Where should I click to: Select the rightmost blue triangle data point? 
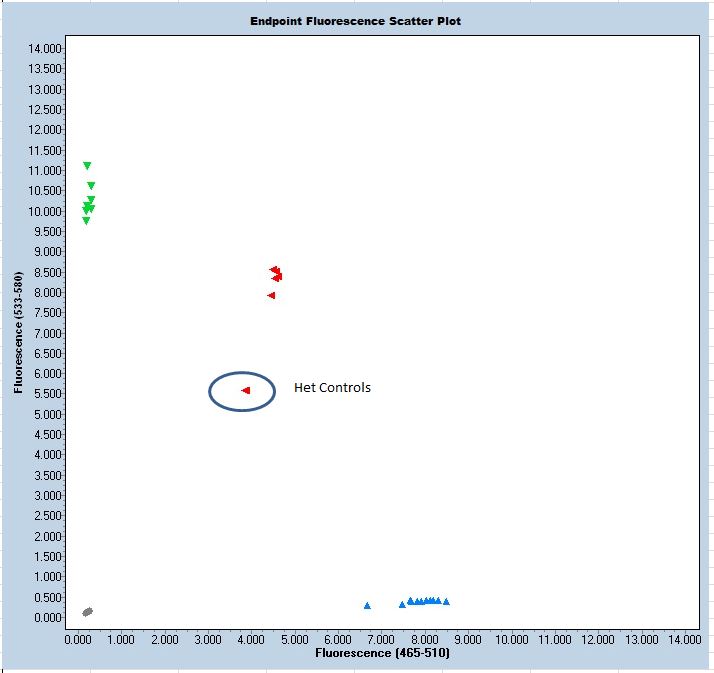click(446, 602)
